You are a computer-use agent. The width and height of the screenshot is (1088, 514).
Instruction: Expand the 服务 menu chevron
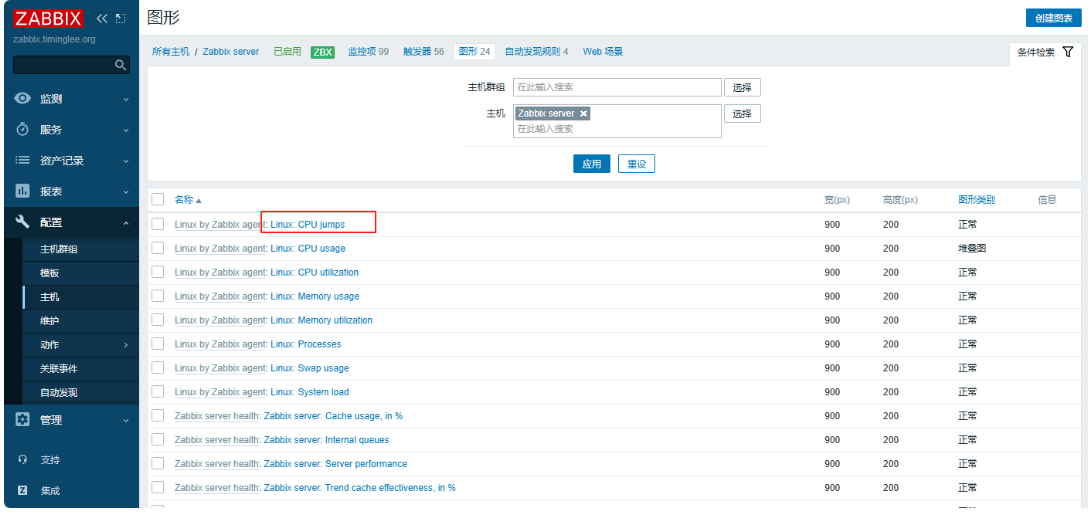(126, 130)
